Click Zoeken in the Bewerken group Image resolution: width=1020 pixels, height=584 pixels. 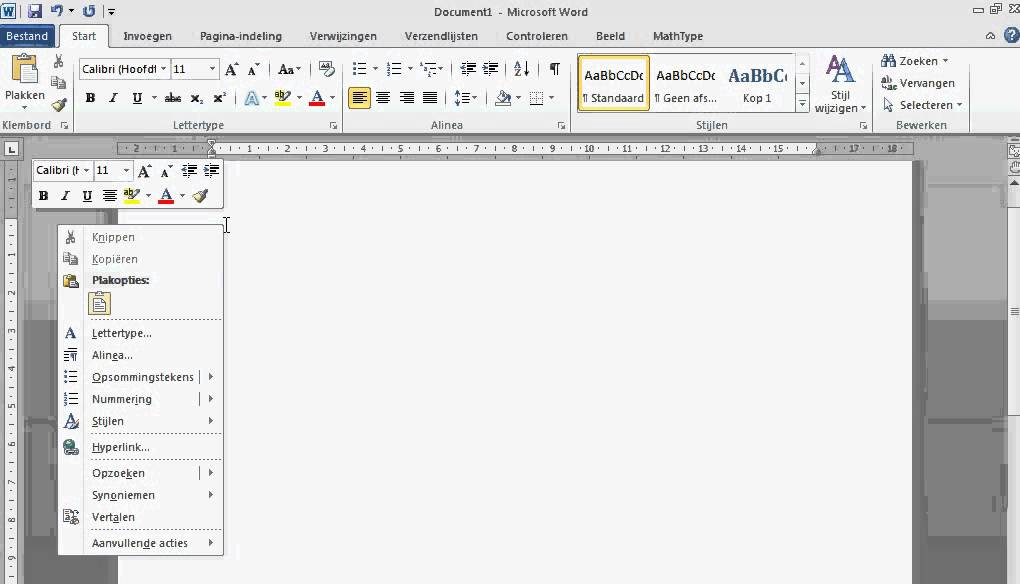tap(914, 61)
